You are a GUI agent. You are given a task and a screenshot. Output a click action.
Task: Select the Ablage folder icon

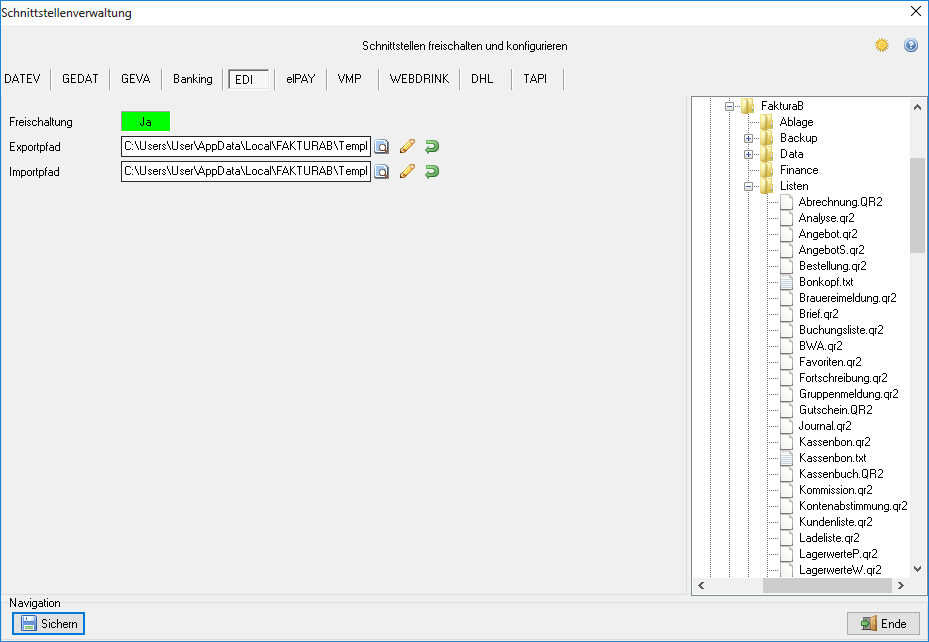click(x=767, y=122)
